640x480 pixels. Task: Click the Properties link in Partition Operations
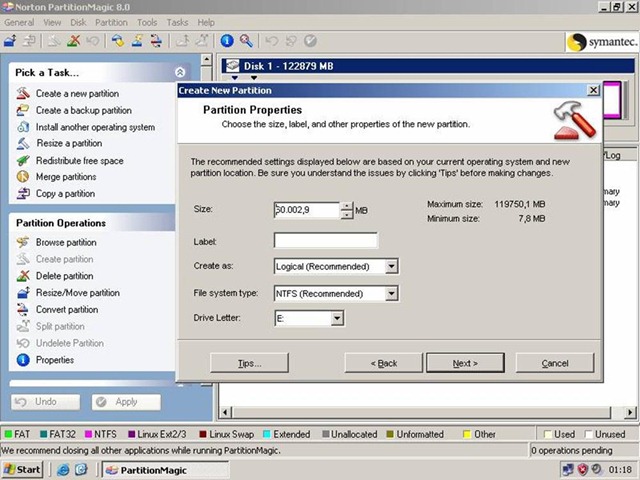pyautogui.click(x=55, y=360)
